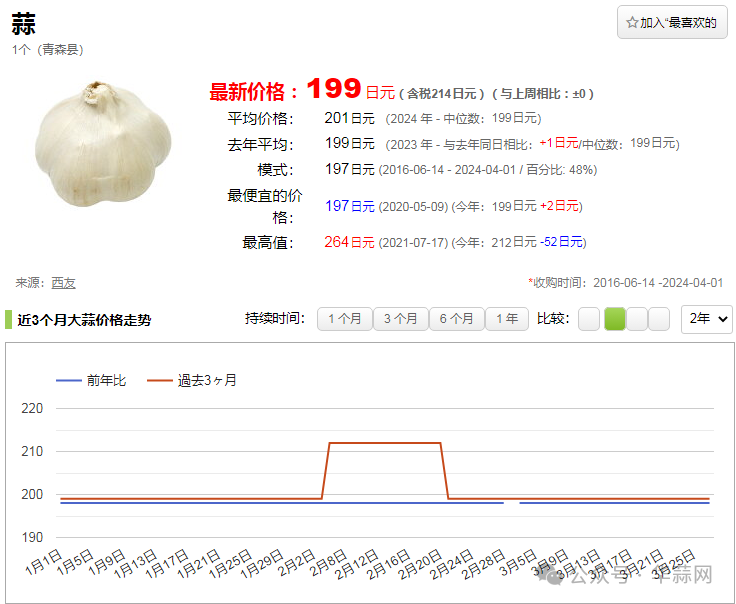736x604 pixels.
Task: Select the 3 个月 duration button
Action: click(x=400, y=319)
